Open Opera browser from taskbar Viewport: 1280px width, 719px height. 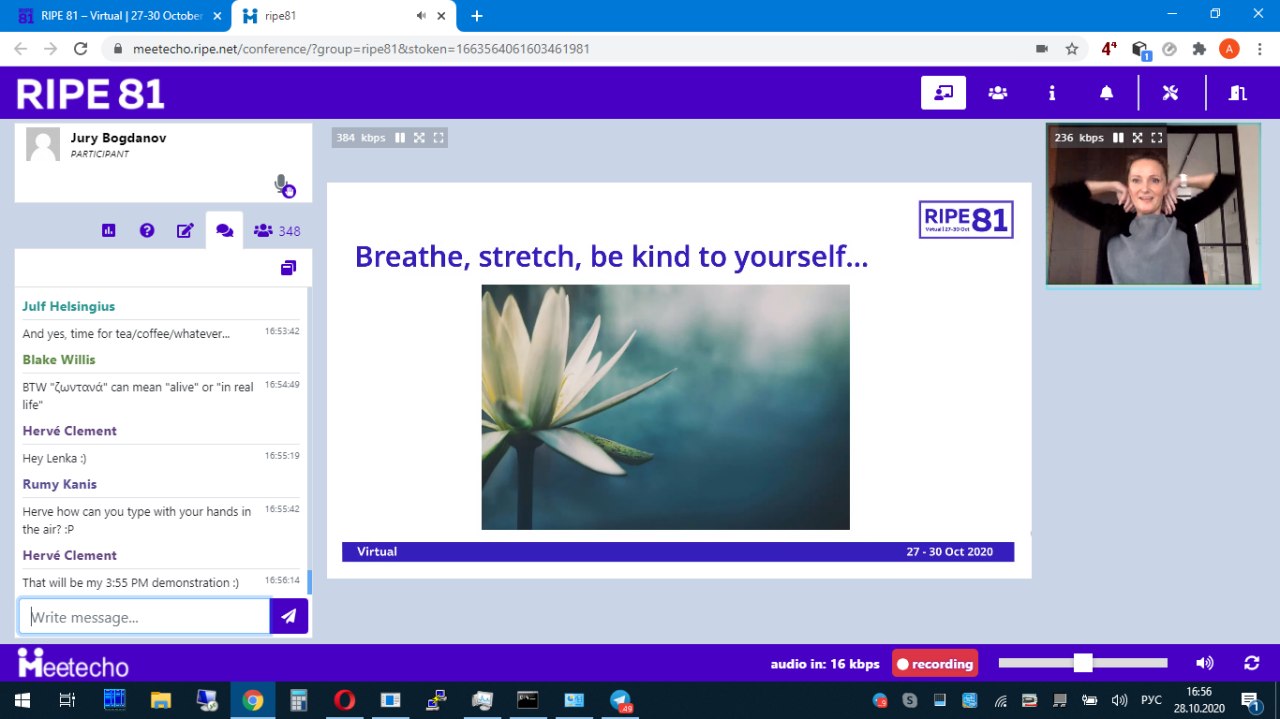344,700
